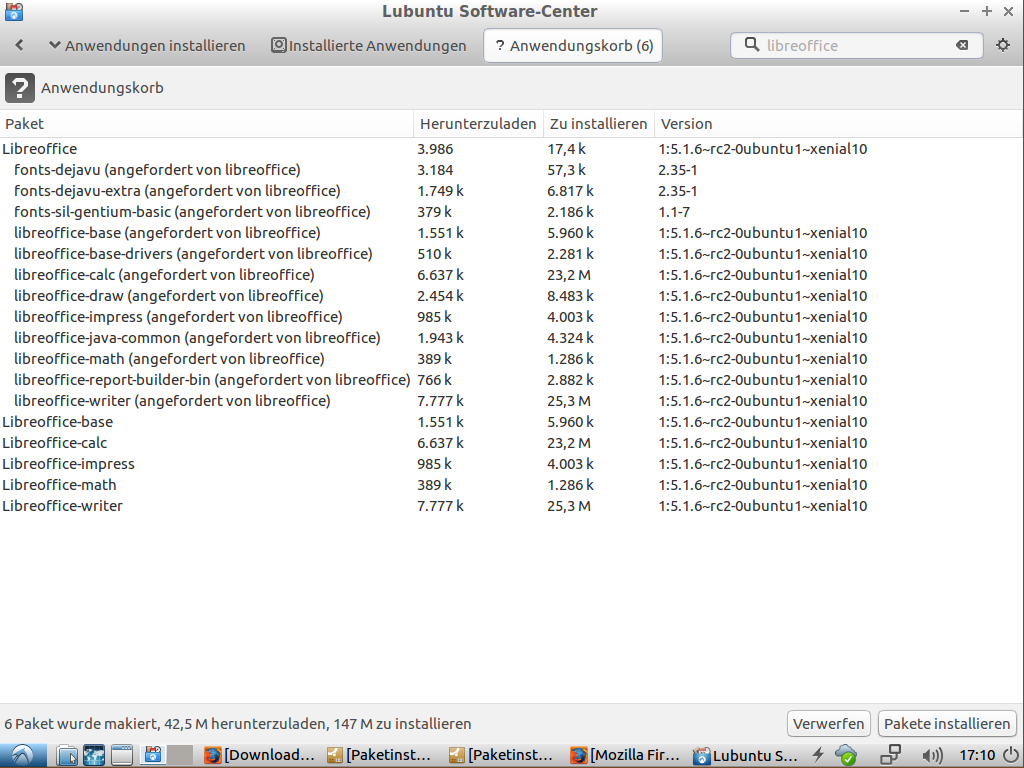Image resolution: width=1024 pixels, height=768 pixels.
Task: Select the top-level Libreoffice-impress row
Action: pyautogui.click(x=511, y=464)
